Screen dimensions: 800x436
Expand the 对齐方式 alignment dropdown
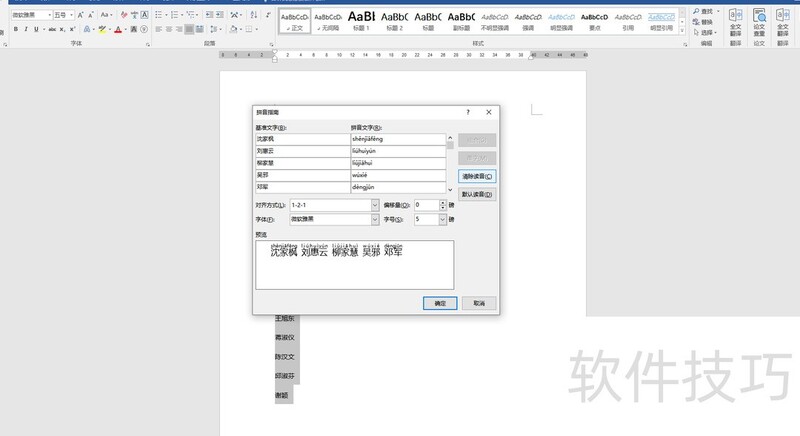coord(374,205)
